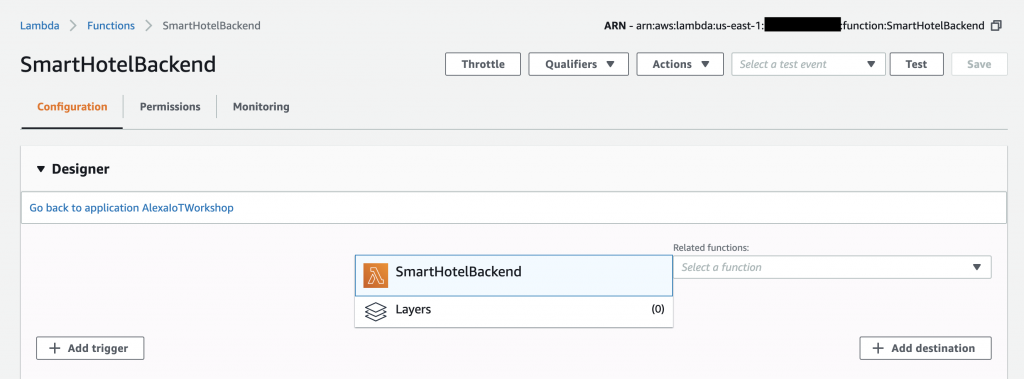Click the Throttle button

[x=483, y=64]
